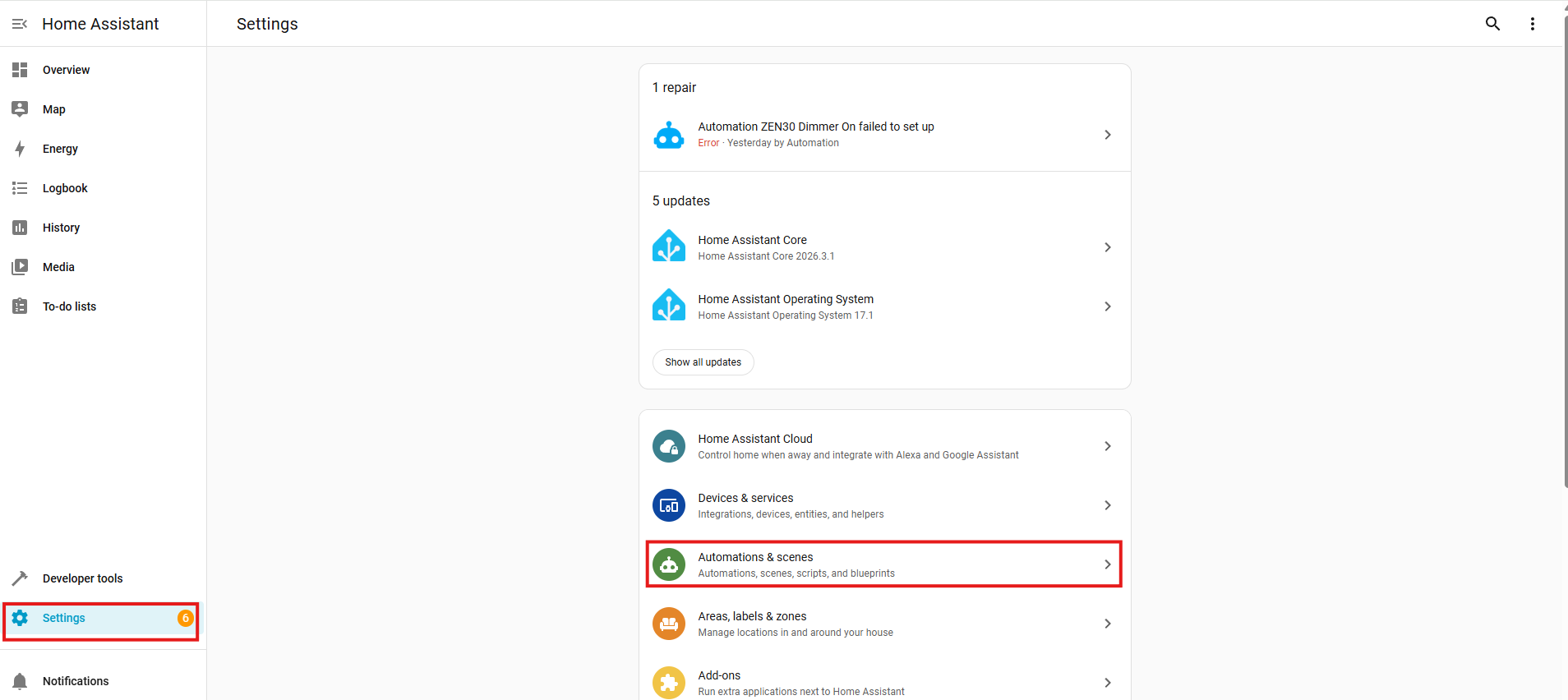Open the Add-ons row chevron
This screenshot has width=1568, height=700.
(x=1108, y=683)
